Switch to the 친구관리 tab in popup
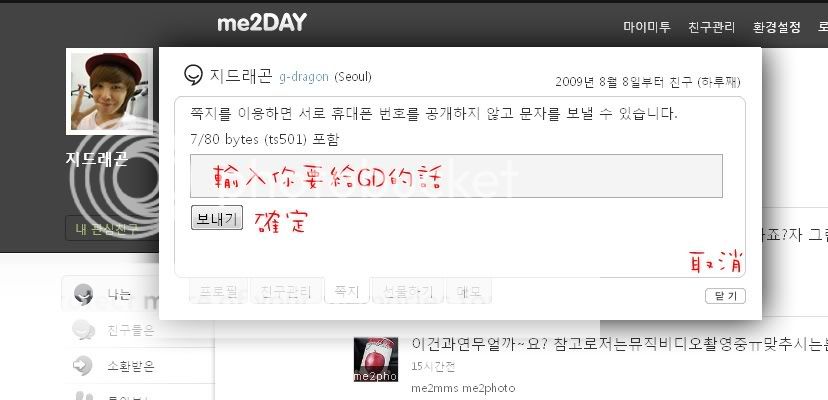 click(286, 291)
